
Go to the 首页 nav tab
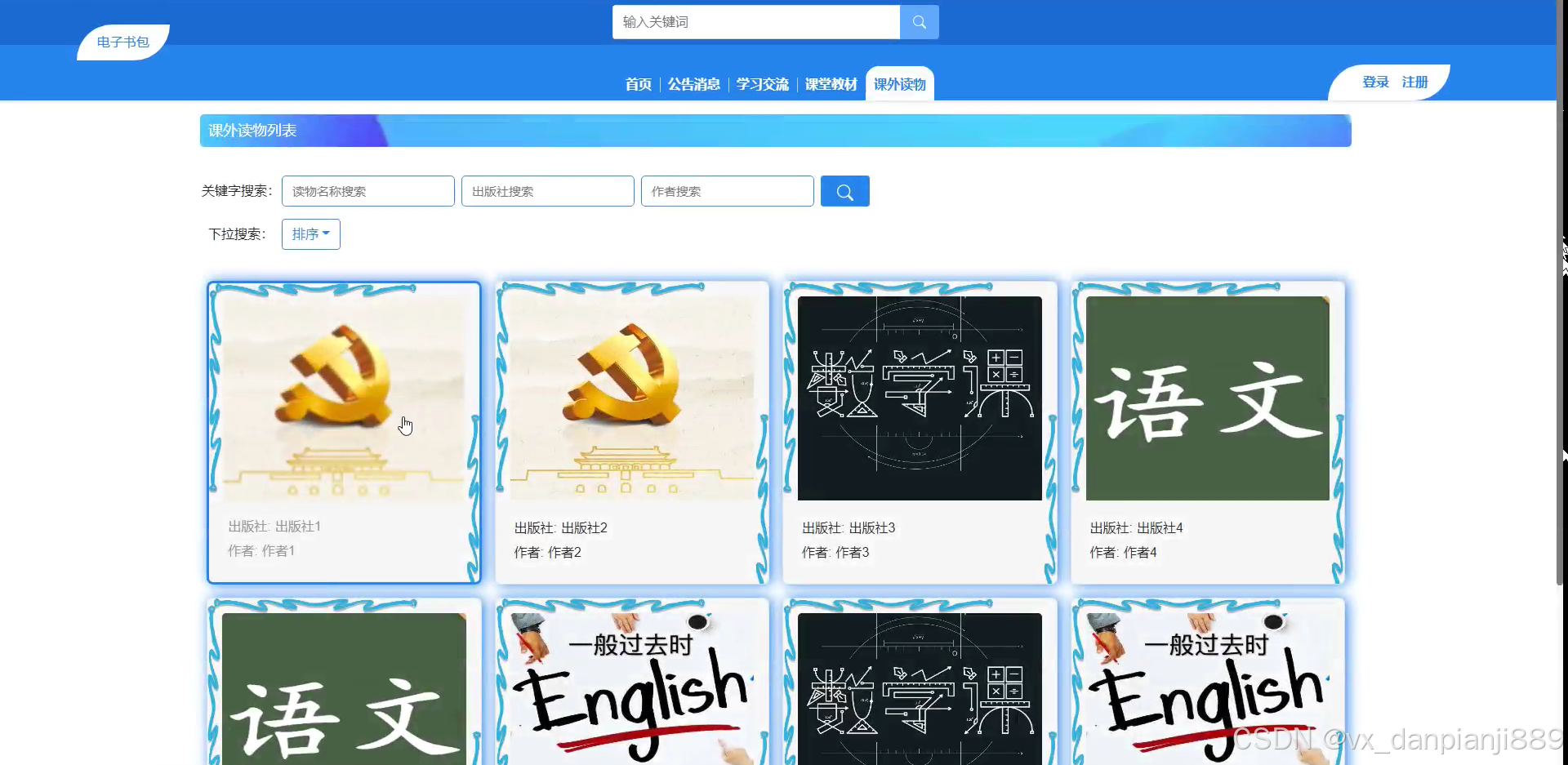pos(638,84)
